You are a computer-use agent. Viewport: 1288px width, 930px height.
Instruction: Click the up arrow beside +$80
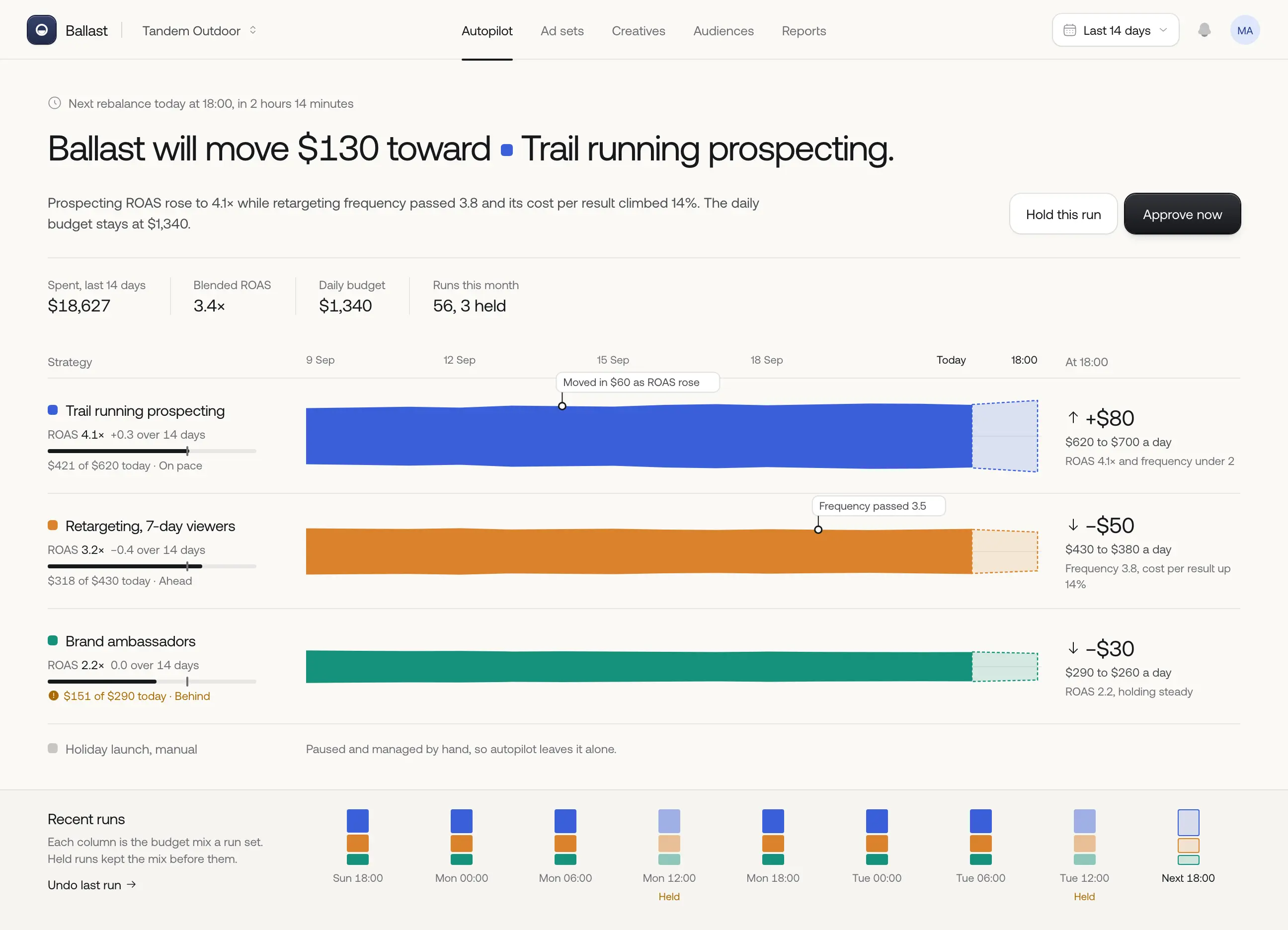[x=1073, y=418]
